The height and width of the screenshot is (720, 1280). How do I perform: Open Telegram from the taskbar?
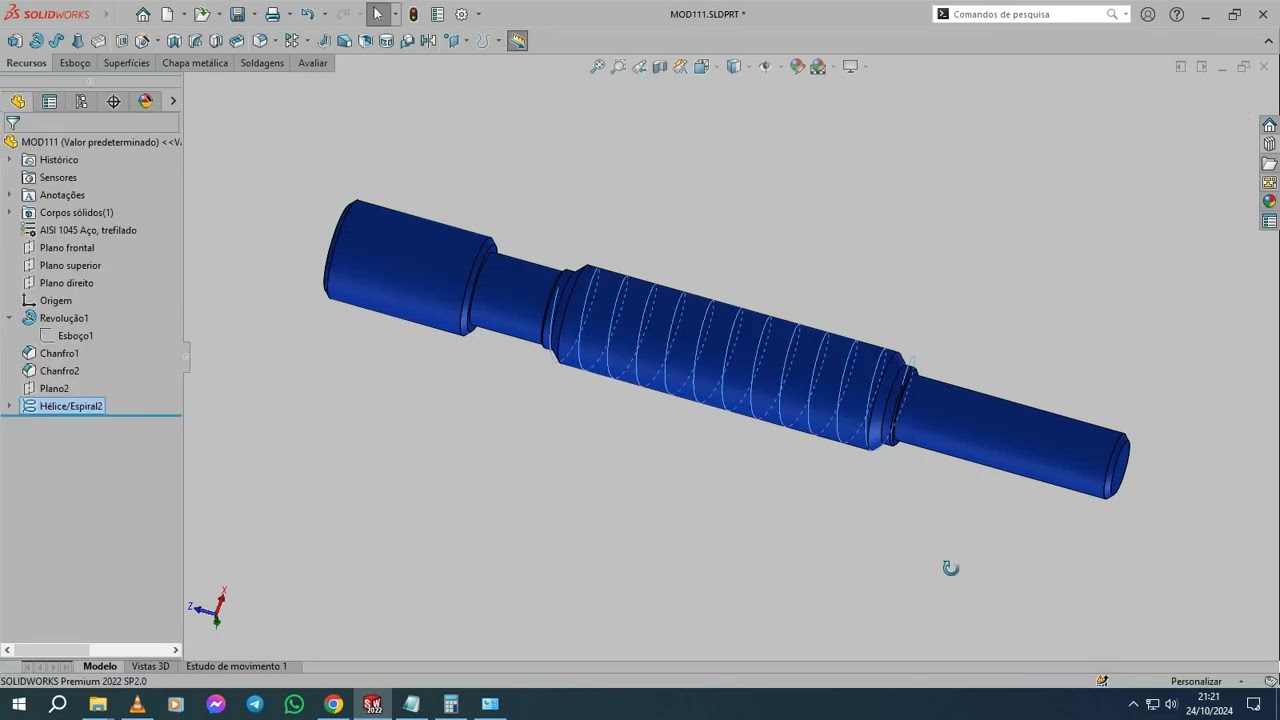click(x=255, y=704)
